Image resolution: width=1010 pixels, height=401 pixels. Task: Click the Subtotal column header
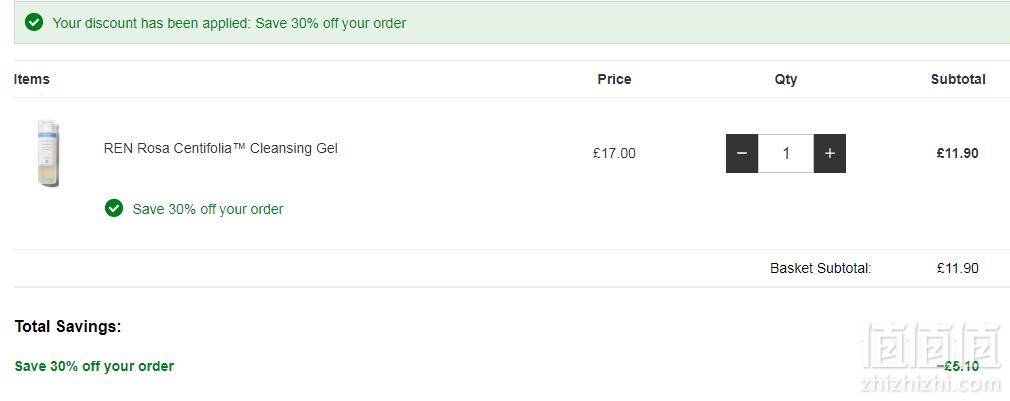[x=958, y=79]
